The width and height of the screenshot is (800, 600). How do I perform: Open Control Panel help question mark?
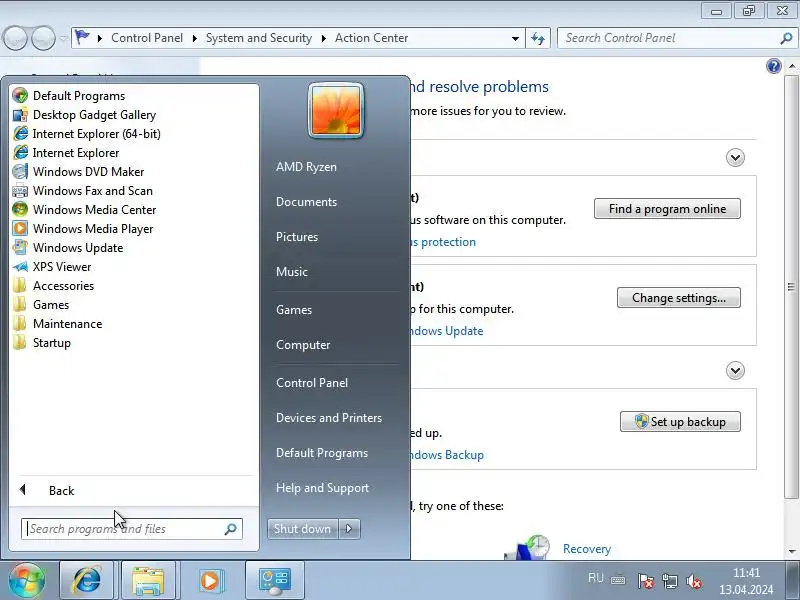[x=773, y=66]
